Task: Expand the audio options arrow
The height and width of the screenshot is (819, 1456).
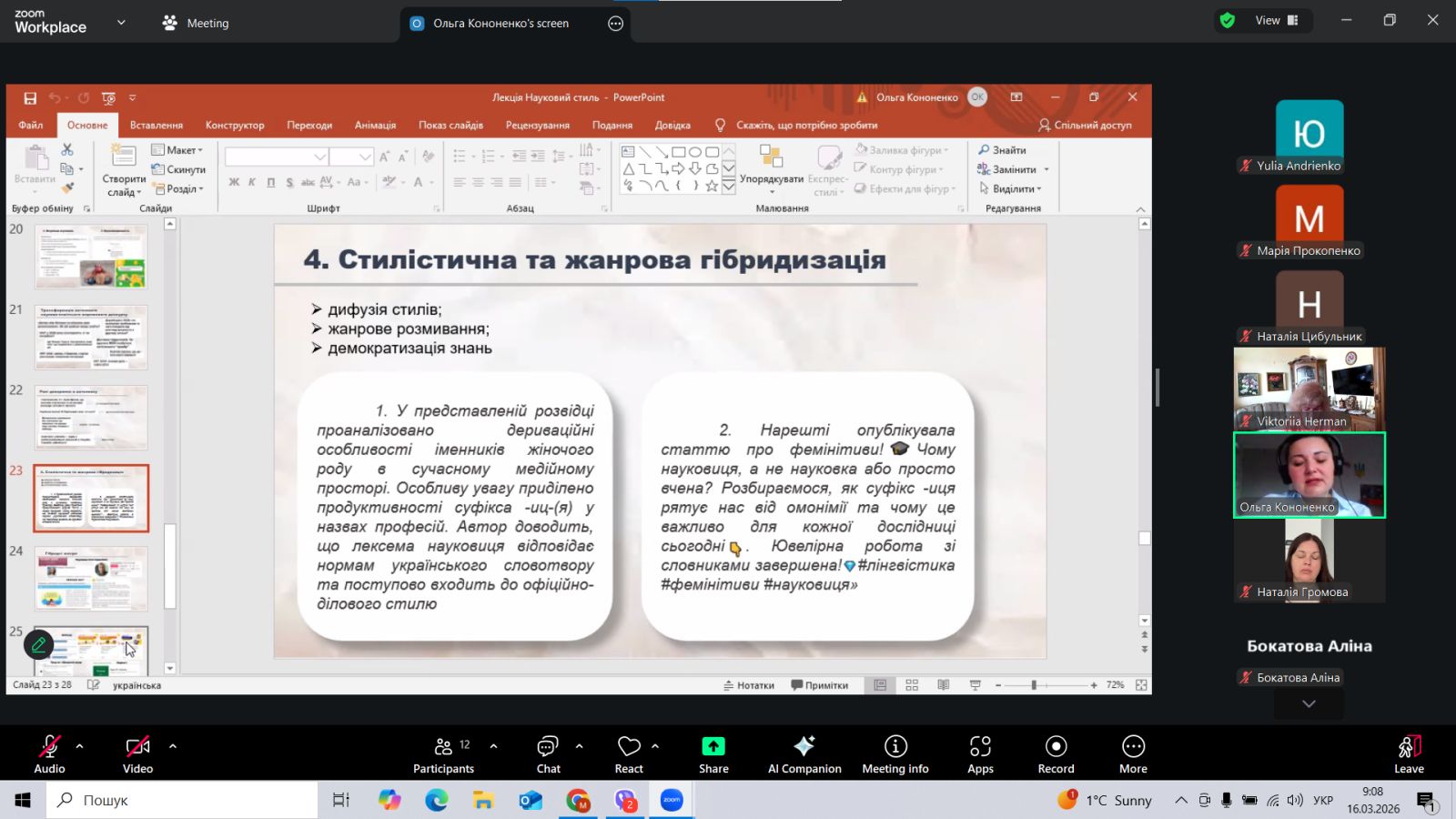Action: tap(80, 746)
